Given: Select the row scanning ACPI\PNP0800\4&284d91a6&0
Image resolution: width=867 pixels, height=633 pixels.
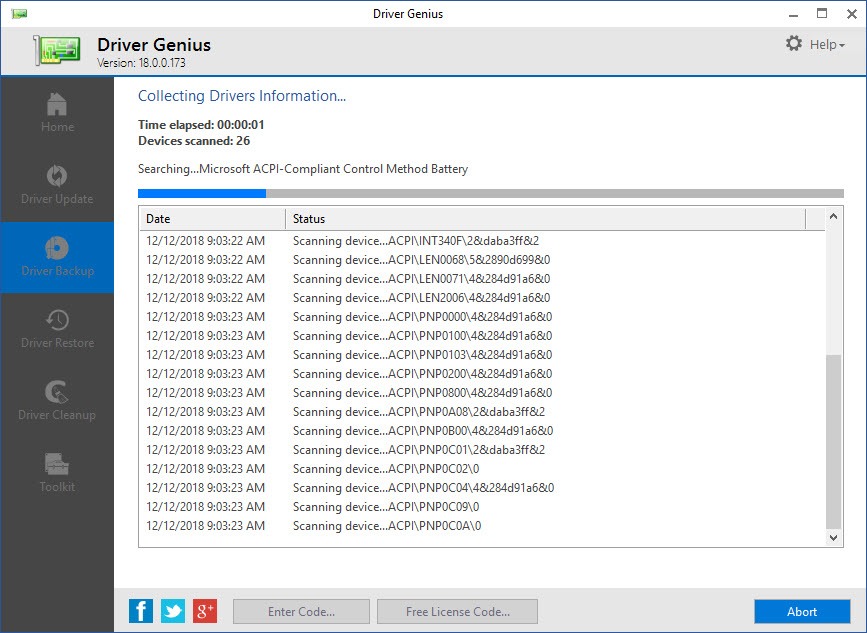Looking at the screenshot, I should pos(482,393).
